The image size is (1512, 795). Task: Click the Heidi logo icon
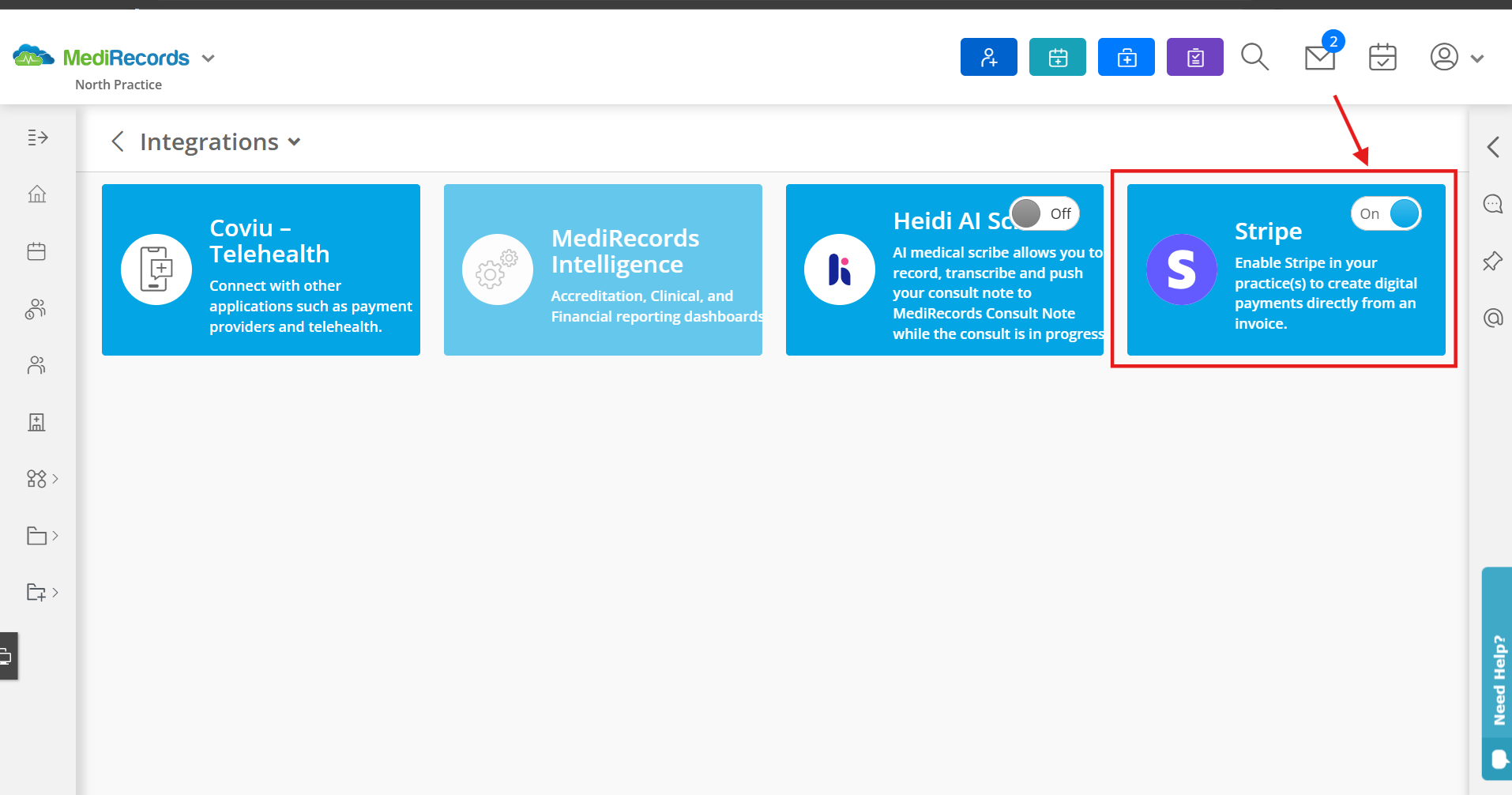(x=840, y=269)
